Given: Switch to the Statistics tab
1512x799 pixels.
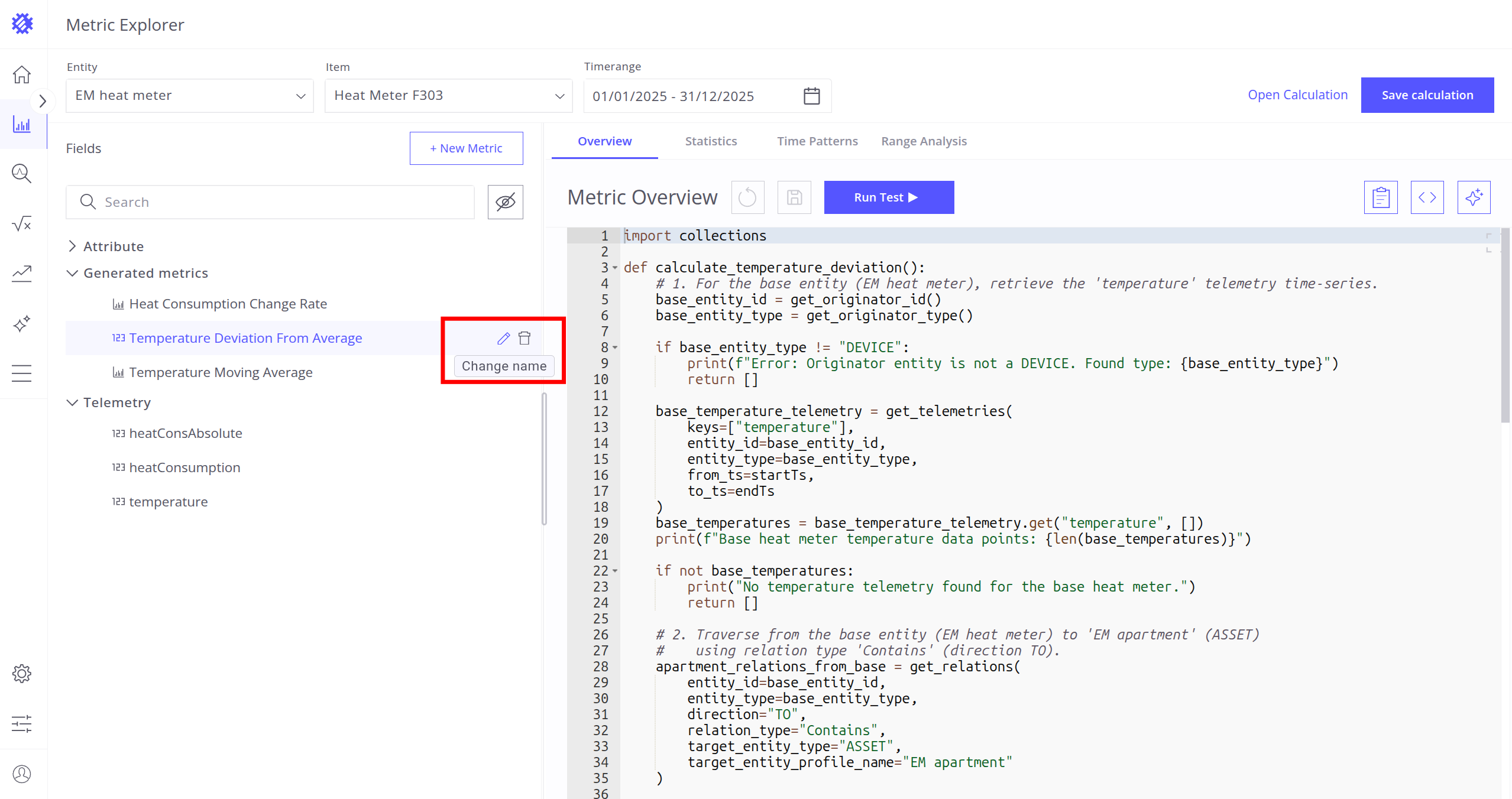Looking at the screenshot, I should (x=711, y=141).
